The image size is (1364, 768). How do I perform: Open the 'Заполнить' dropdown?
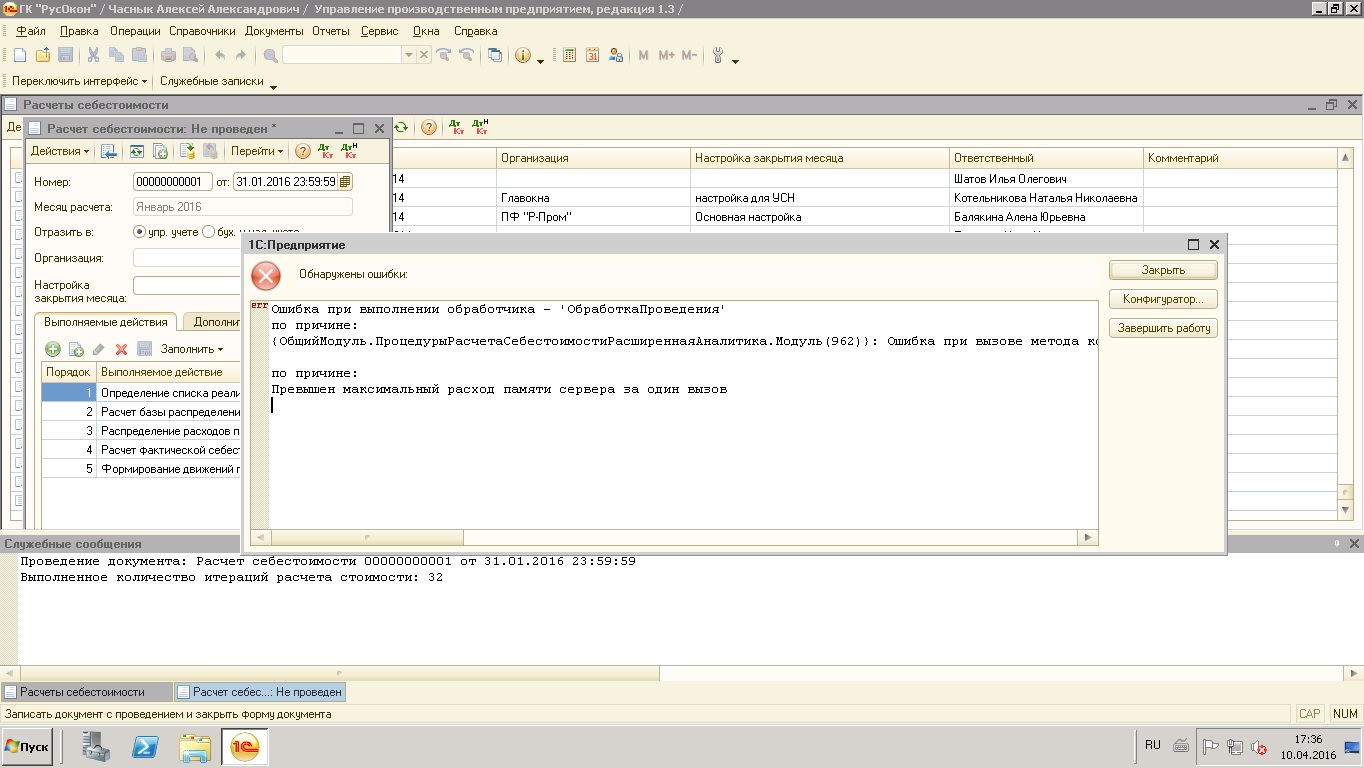click(191, 349)
